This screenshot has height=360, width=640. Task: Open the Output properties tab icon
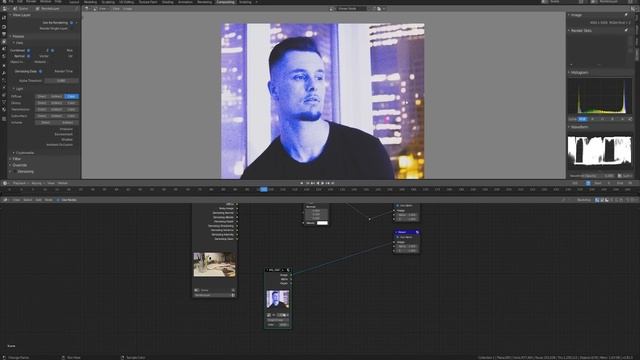[4, 34]
